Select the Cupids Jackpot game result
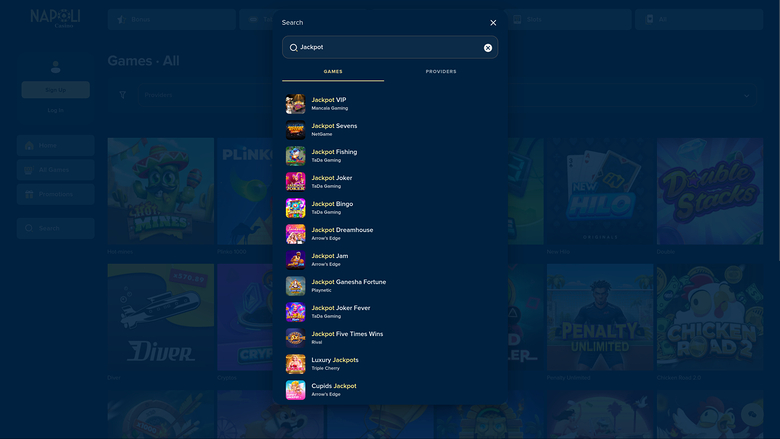Screen dimensions: 780x439 click(x=333, y=386)
